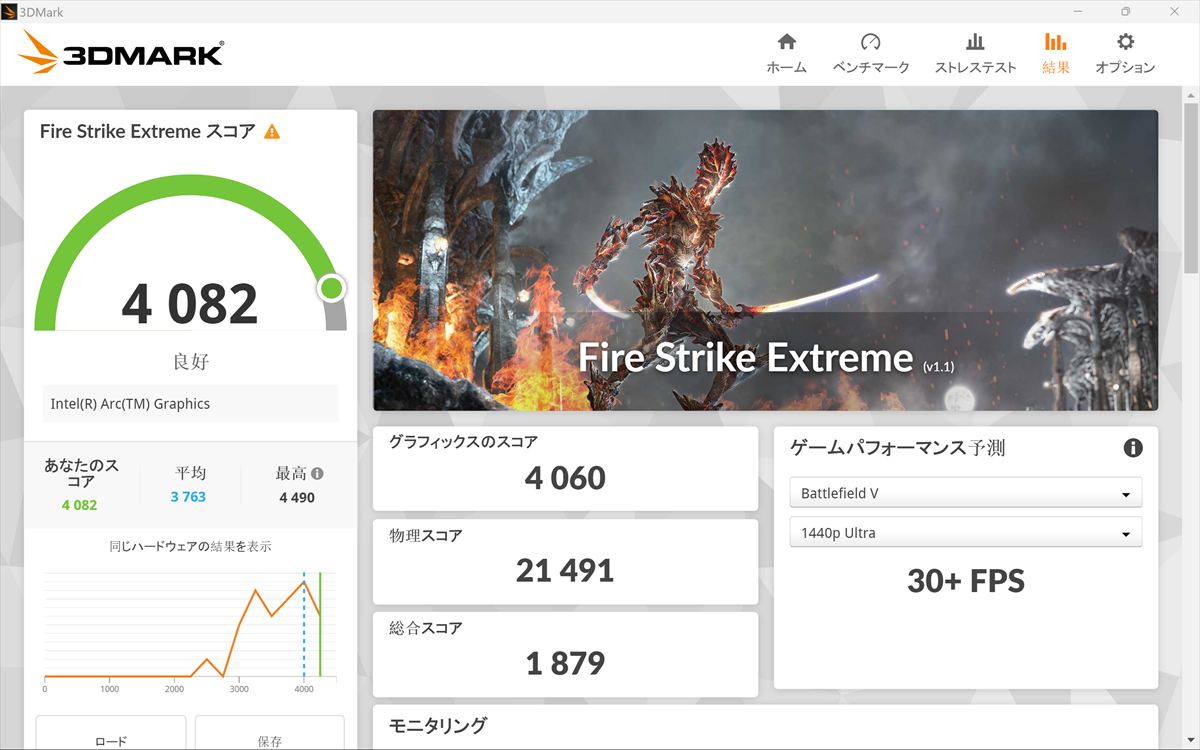Select the 結果 results tab

pos(1055,54)
